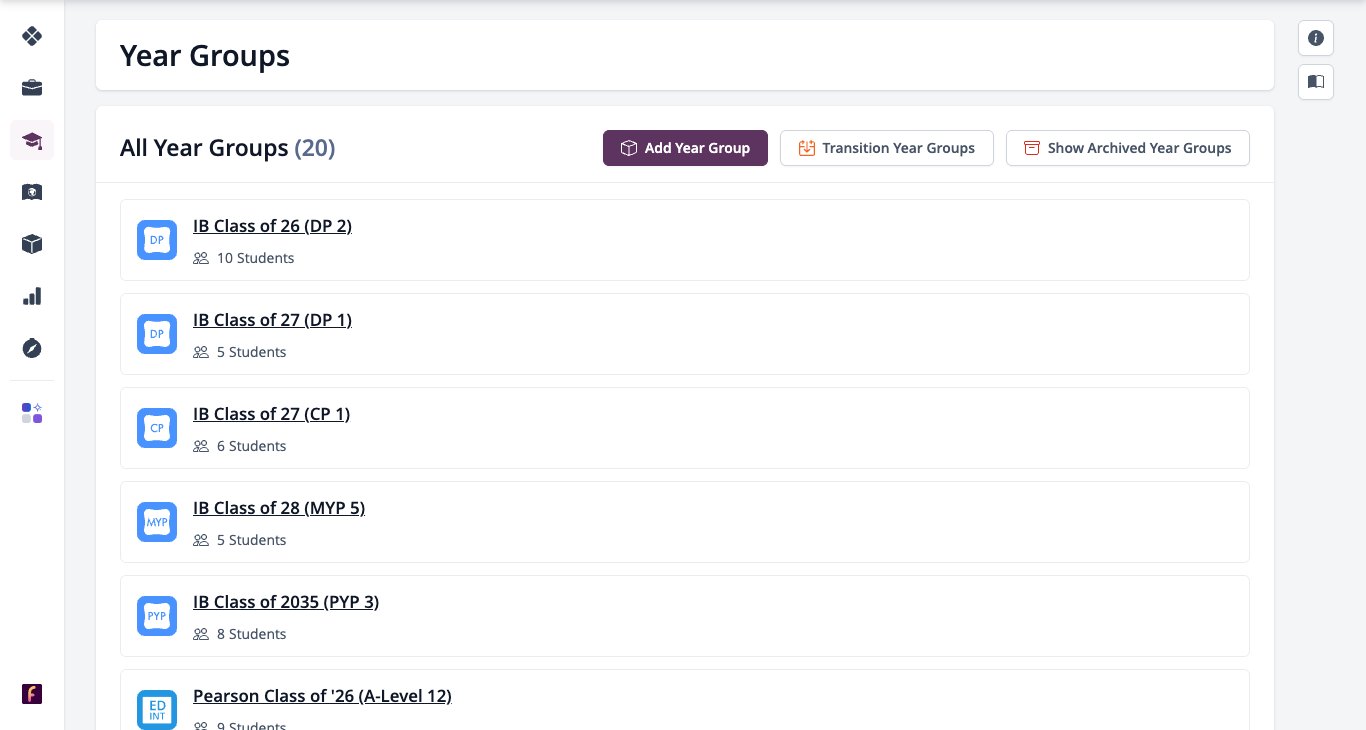Click the PYP badge for IB Class of 2035
The height and width of the screenshot is (730, 1366).
tap(157, 616)
